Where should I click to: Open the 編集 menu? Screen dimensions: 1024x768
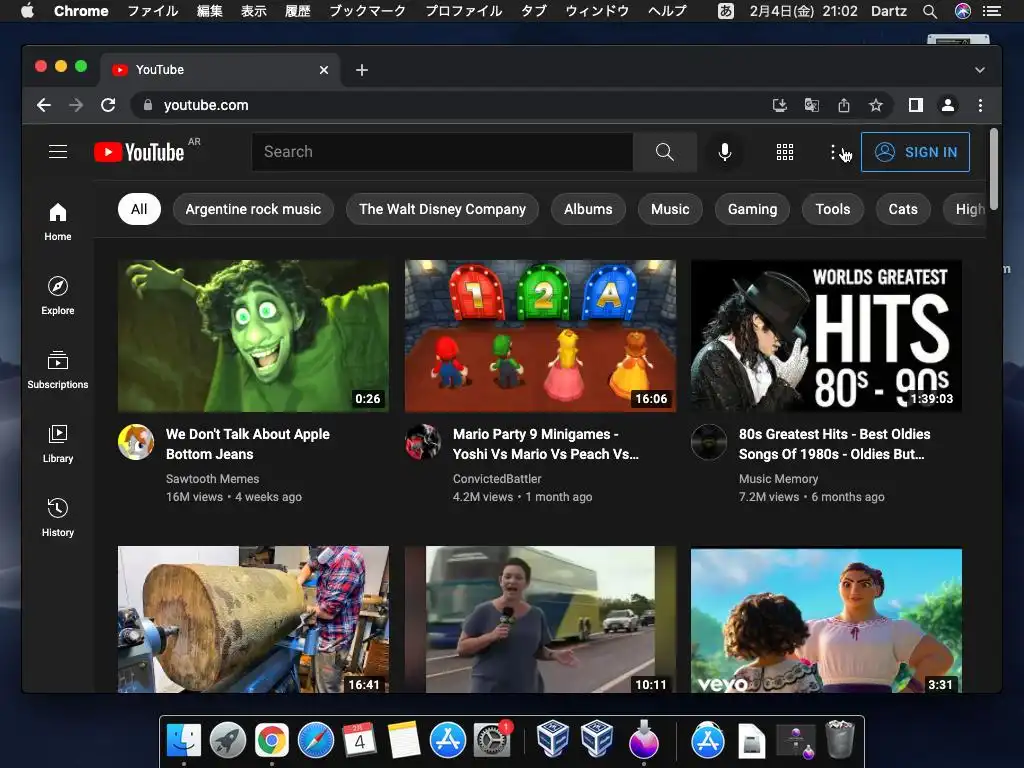coord(210,11)
